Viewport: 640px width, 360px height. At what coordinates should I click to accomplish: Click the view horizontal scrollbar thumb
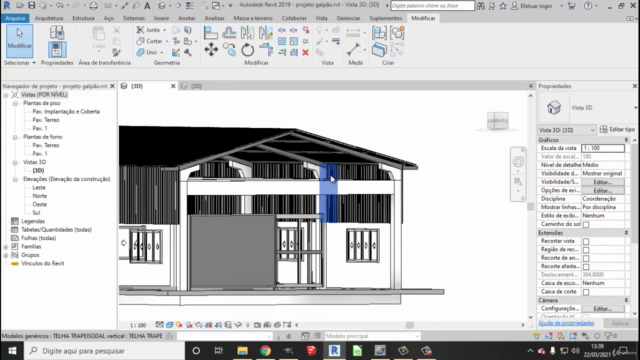pos(409,325)
